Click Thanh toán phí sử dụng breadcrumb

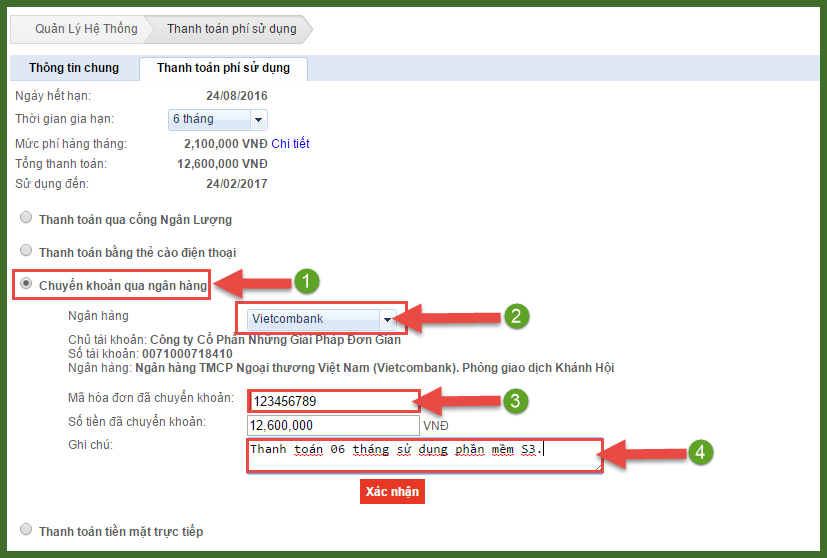point(231,29)
